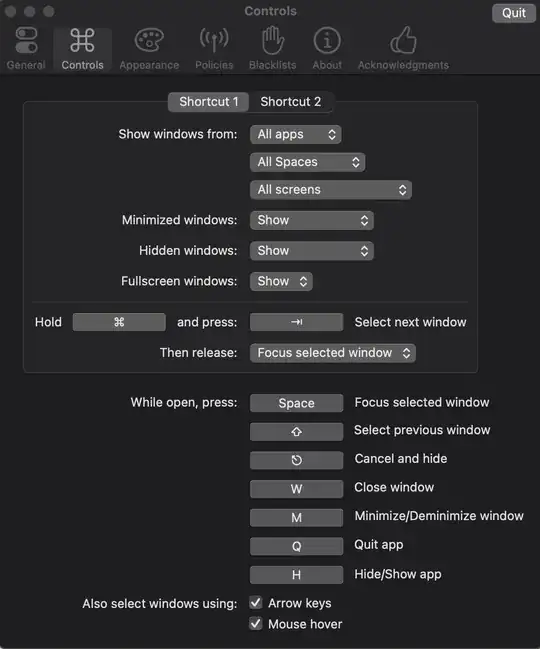Click the Space shortcut field
Viewport: 540px width, 649px height.
296,403
